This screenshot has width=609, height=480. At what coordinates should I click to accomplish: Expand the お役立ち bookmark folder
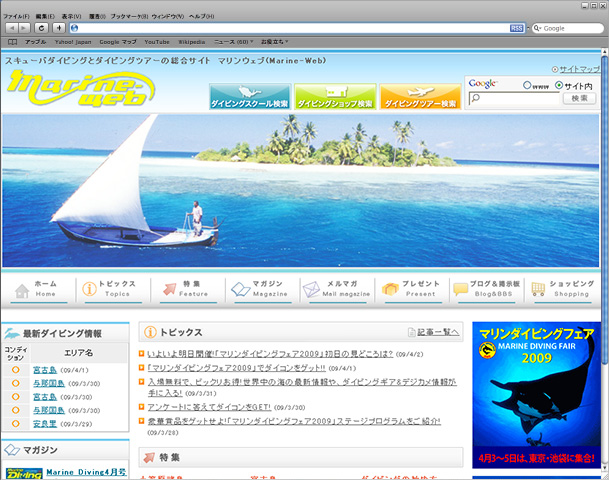pyautogui.click(x=274, y=42)
